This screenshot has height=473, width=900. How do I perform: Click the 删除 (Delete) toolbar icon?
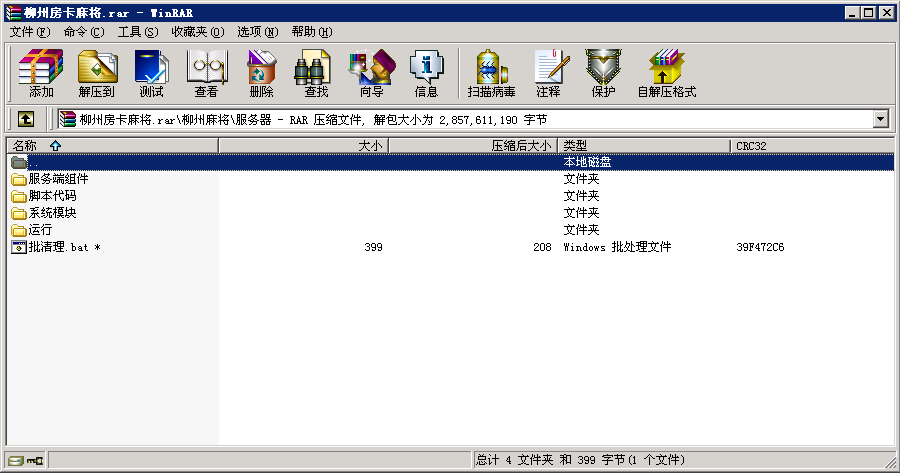pos(261,74)
